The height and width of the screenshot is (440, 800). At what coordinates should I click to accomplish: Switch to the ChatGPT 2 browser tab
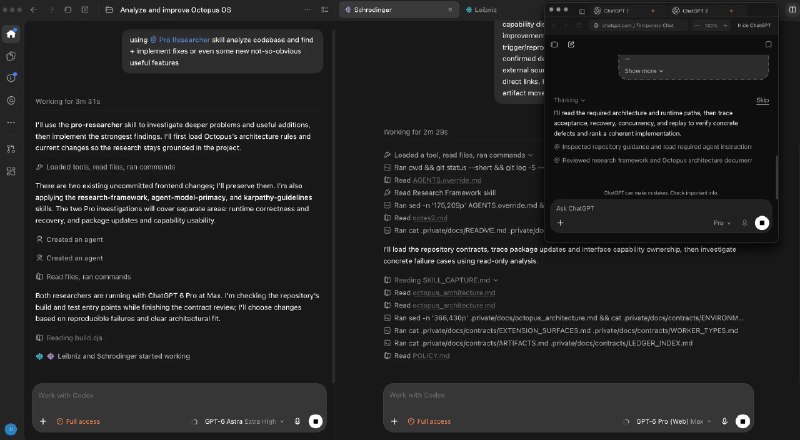point(695,11)
